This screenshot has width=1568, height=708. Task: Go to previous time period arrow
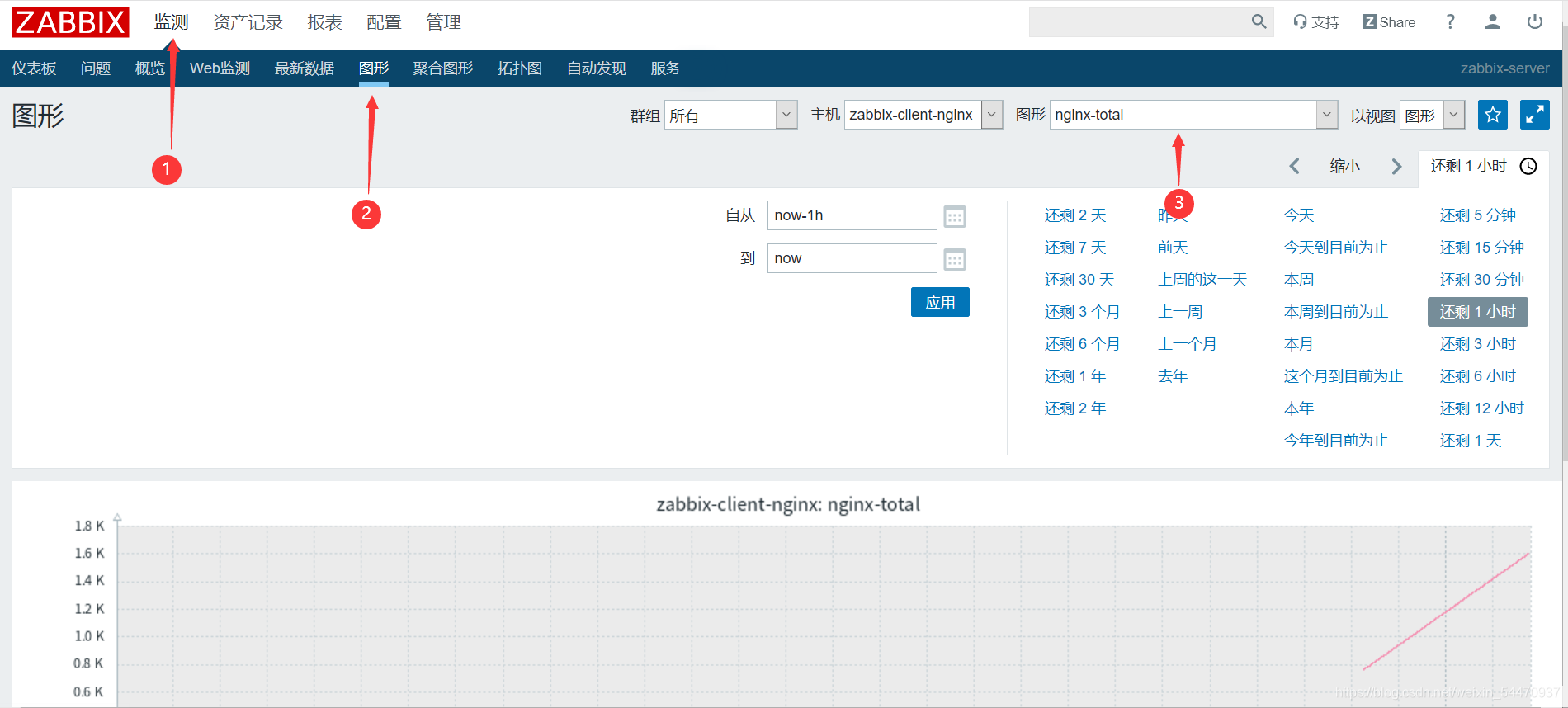pyautogui.click(x=1295, y=166)
